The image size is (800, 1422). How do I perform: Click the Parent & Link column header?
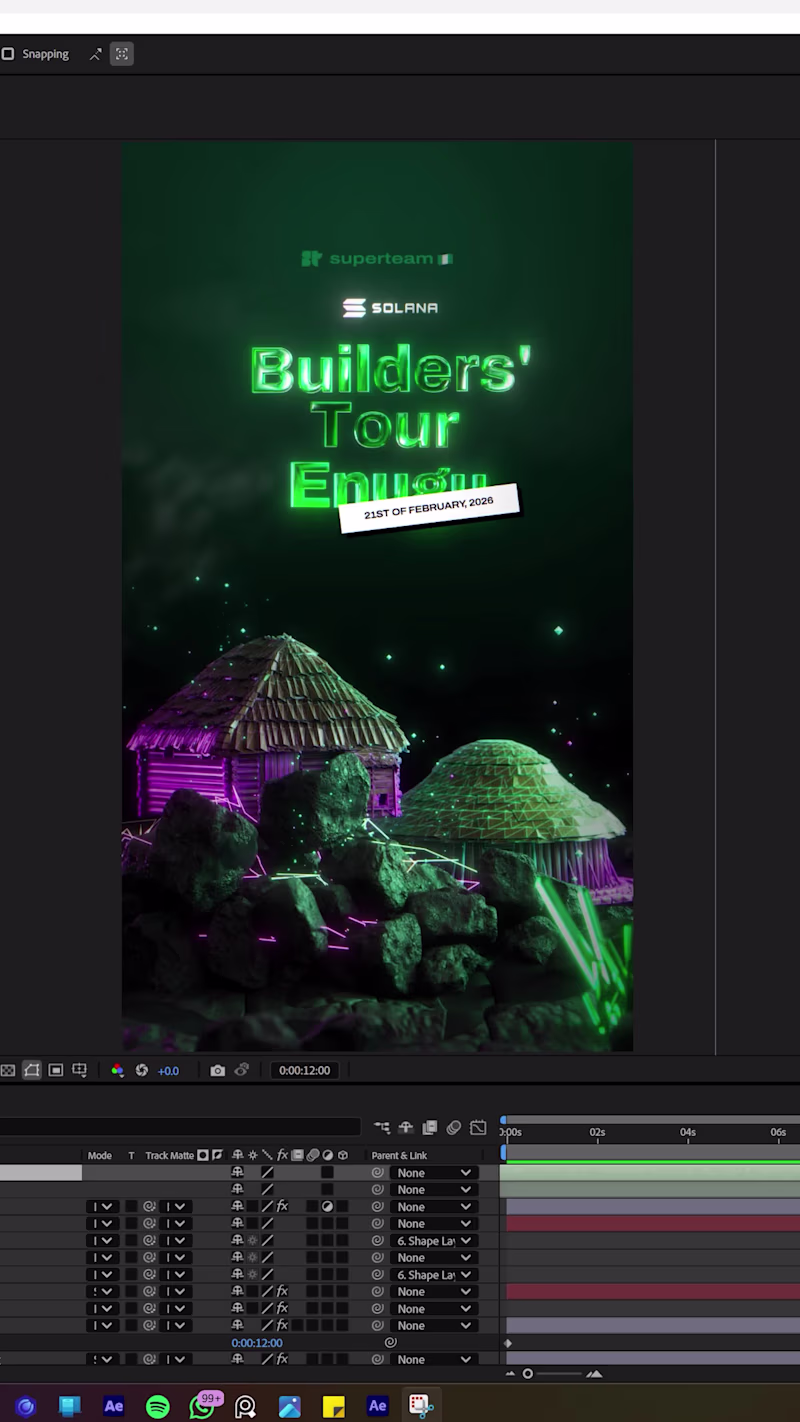click(x=399, y=1155)
